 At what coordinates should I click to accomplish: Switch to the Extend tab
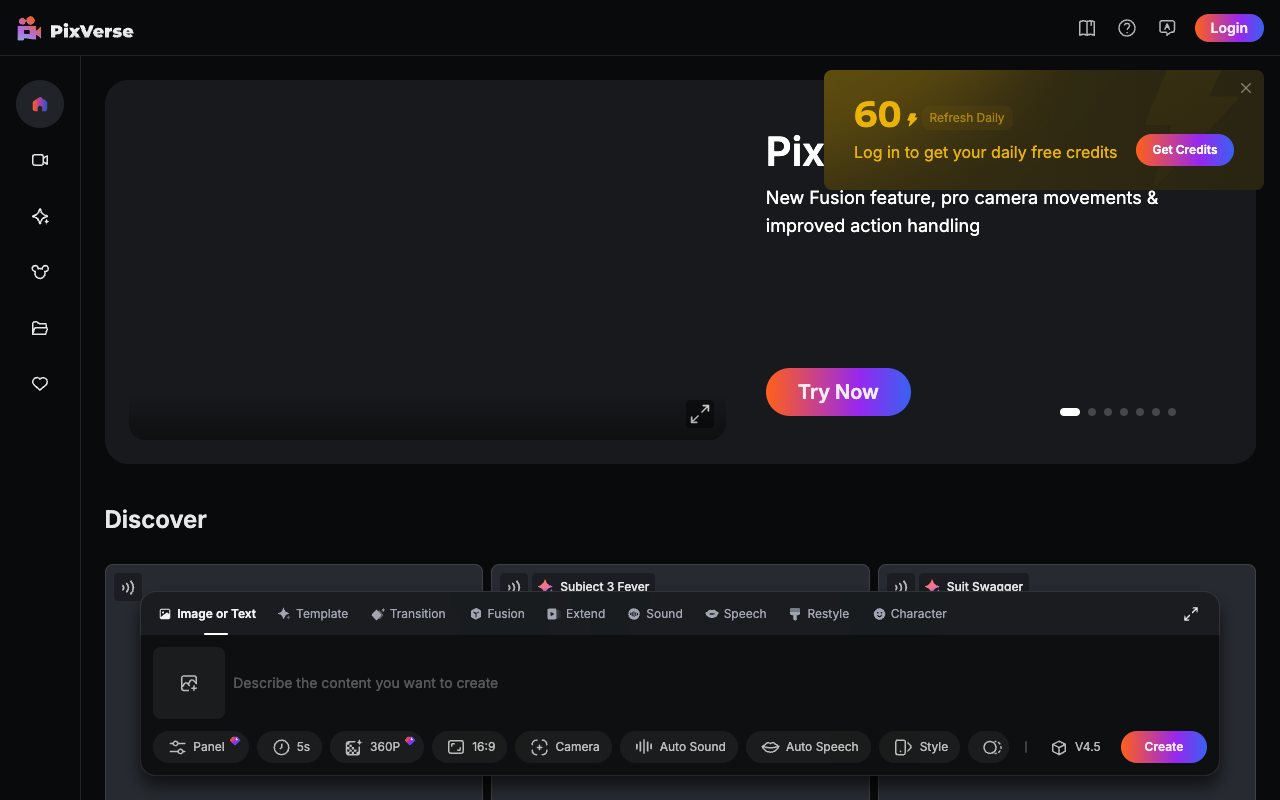coord(576,614)
